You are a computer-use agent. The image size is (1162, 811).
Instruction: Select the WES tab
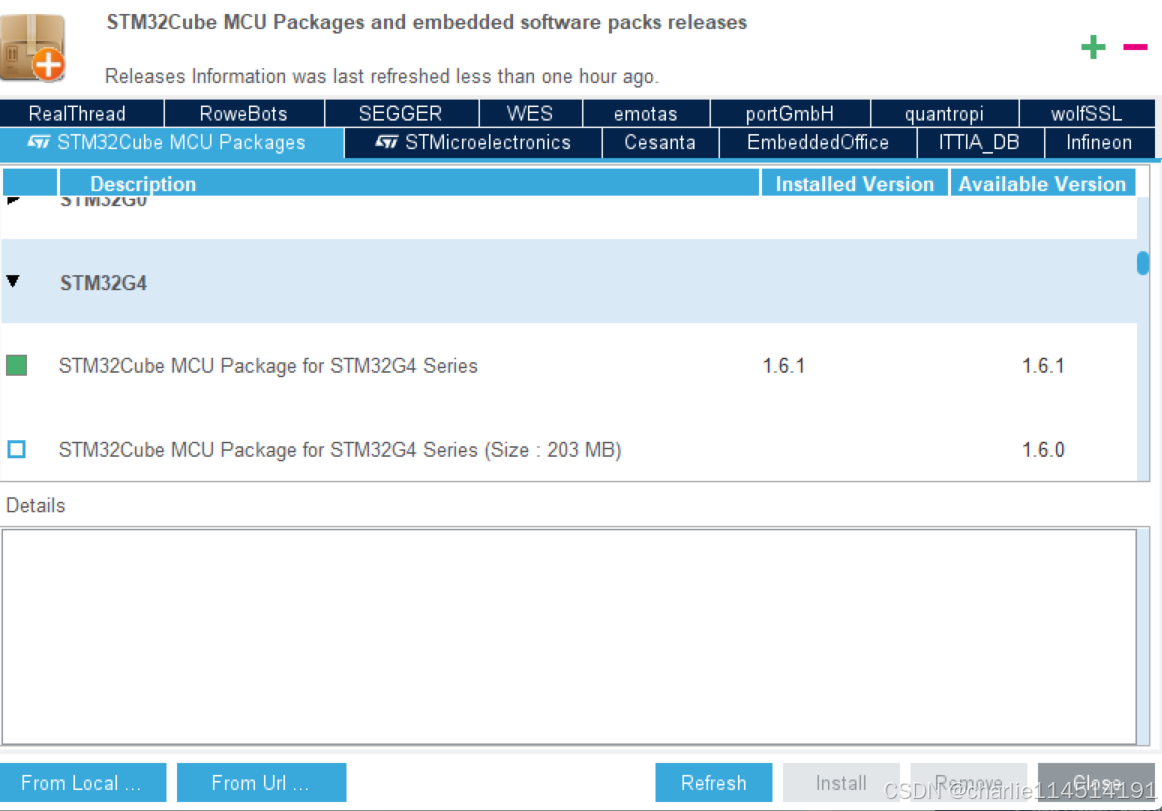531,113
